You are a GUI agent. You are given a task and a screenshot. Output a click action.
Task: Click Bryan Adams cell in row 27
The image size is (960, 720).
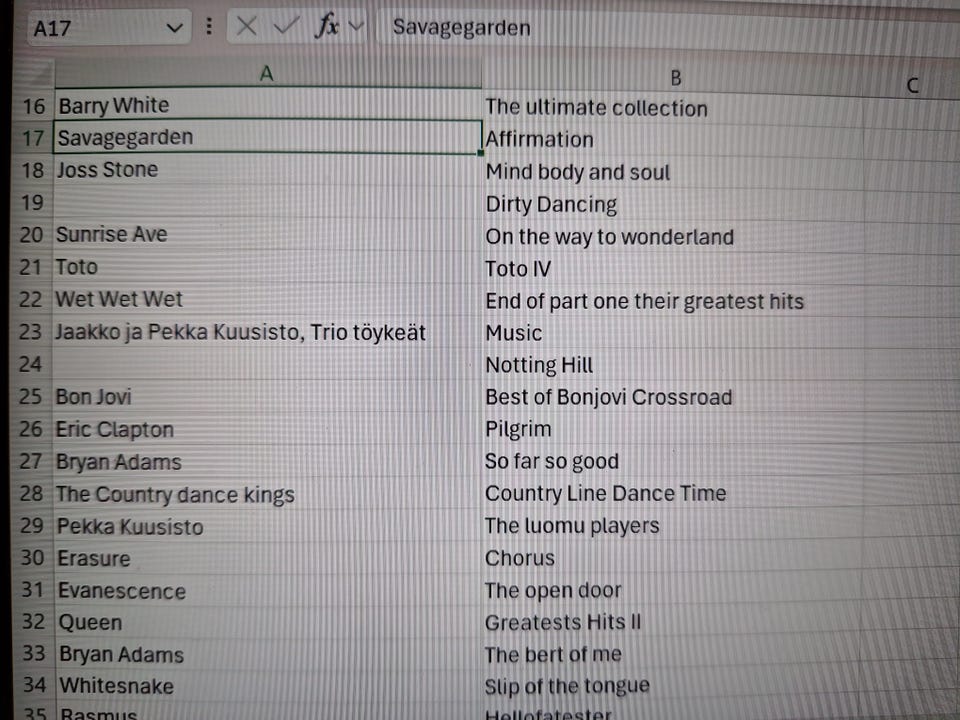(x=267, y=462)
